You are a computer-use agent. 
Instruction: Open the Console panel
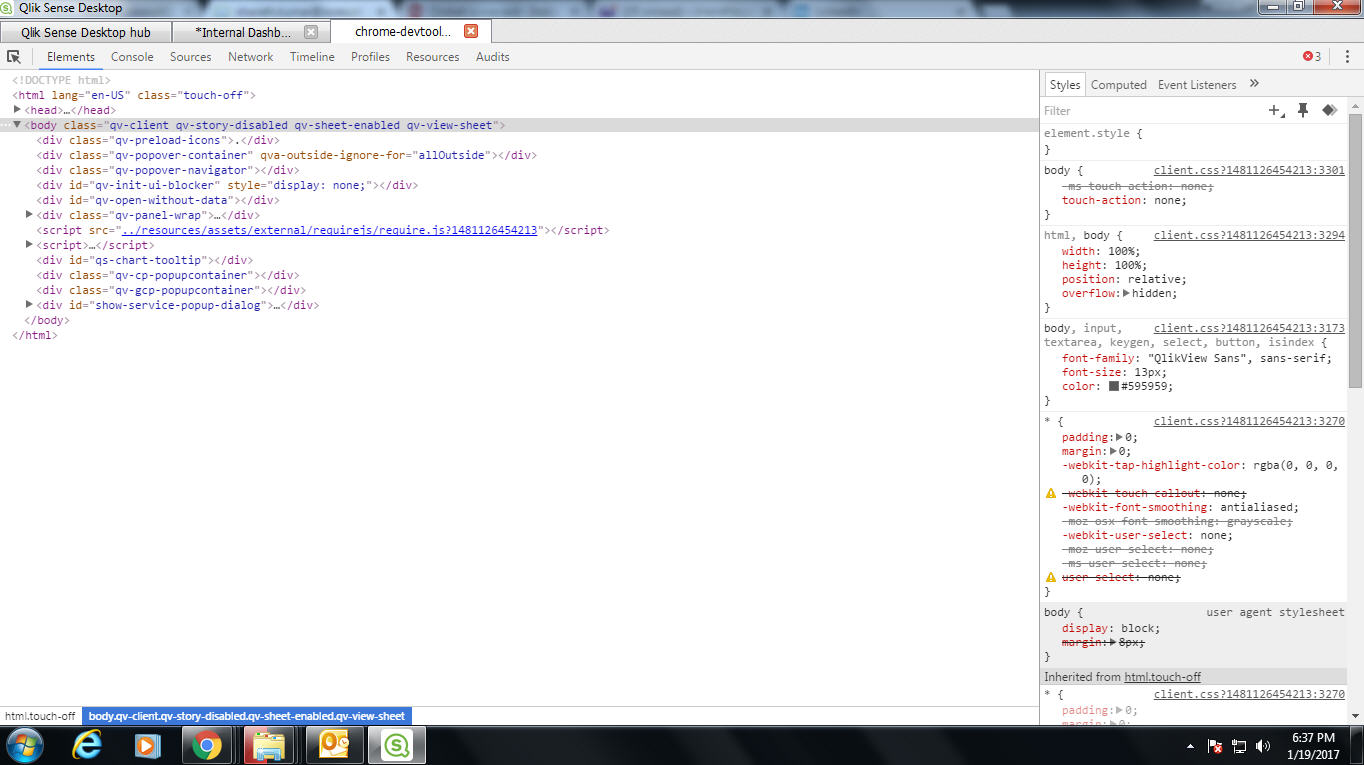pyautogui.click(x=132, y=57)
